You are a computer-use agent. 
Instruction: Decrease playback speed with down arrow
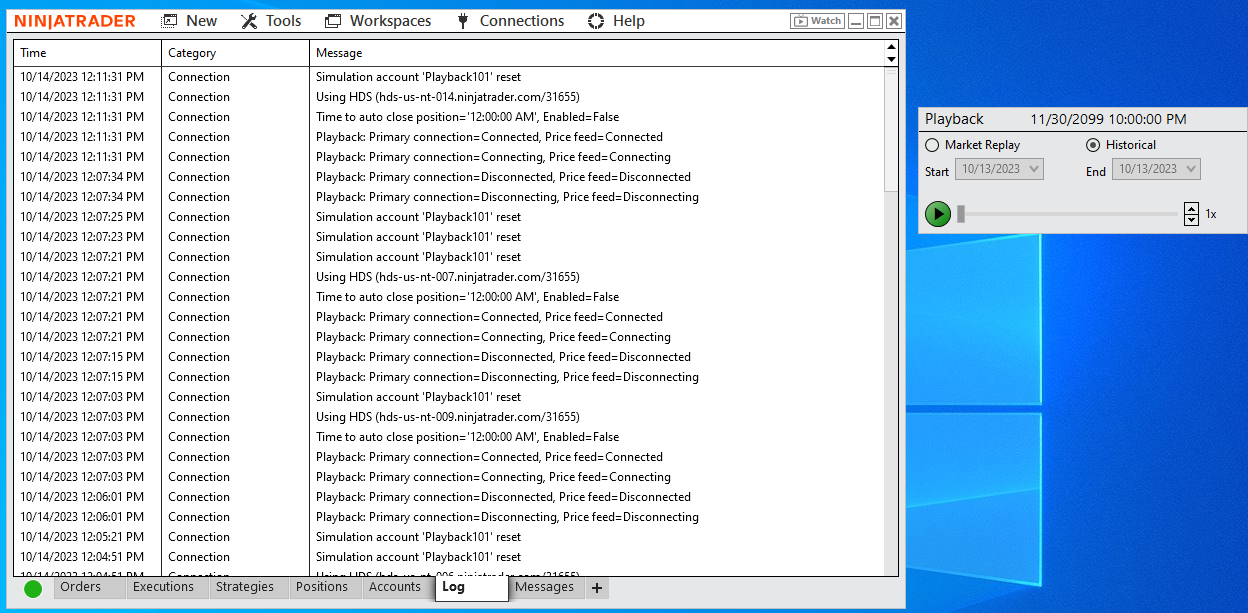point(1191,220)
